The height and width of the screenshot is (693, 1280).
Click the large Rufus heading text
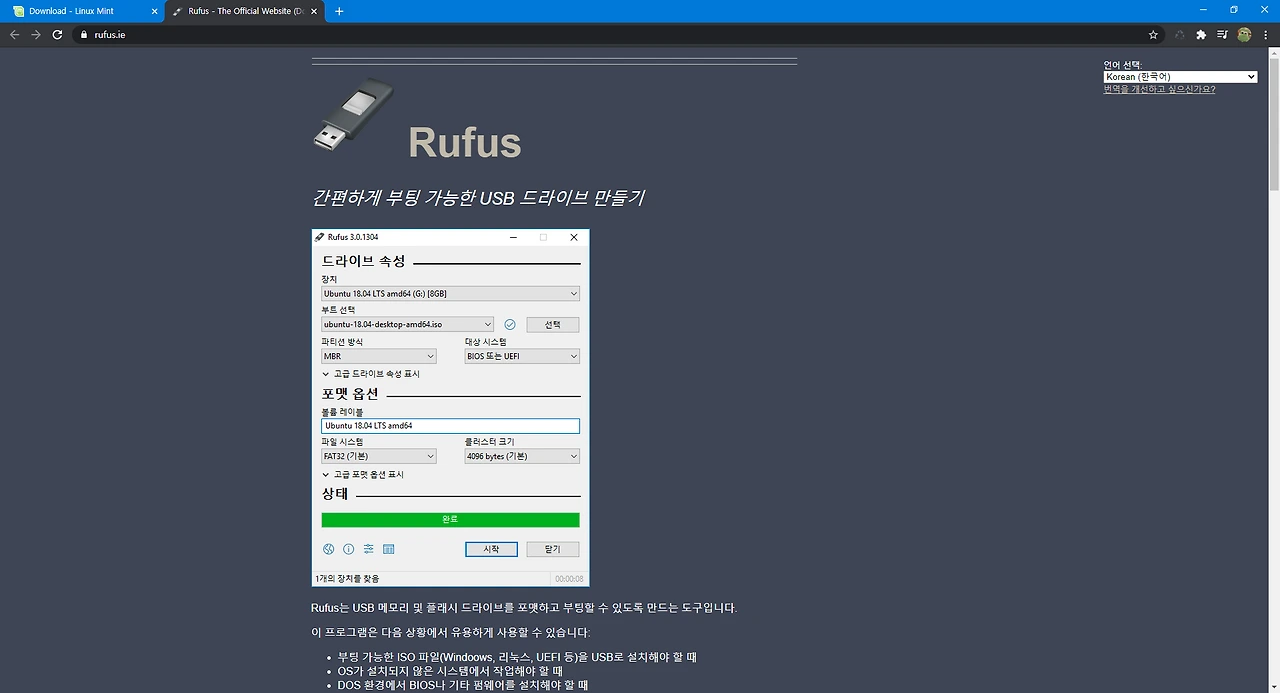click(465, 142)
